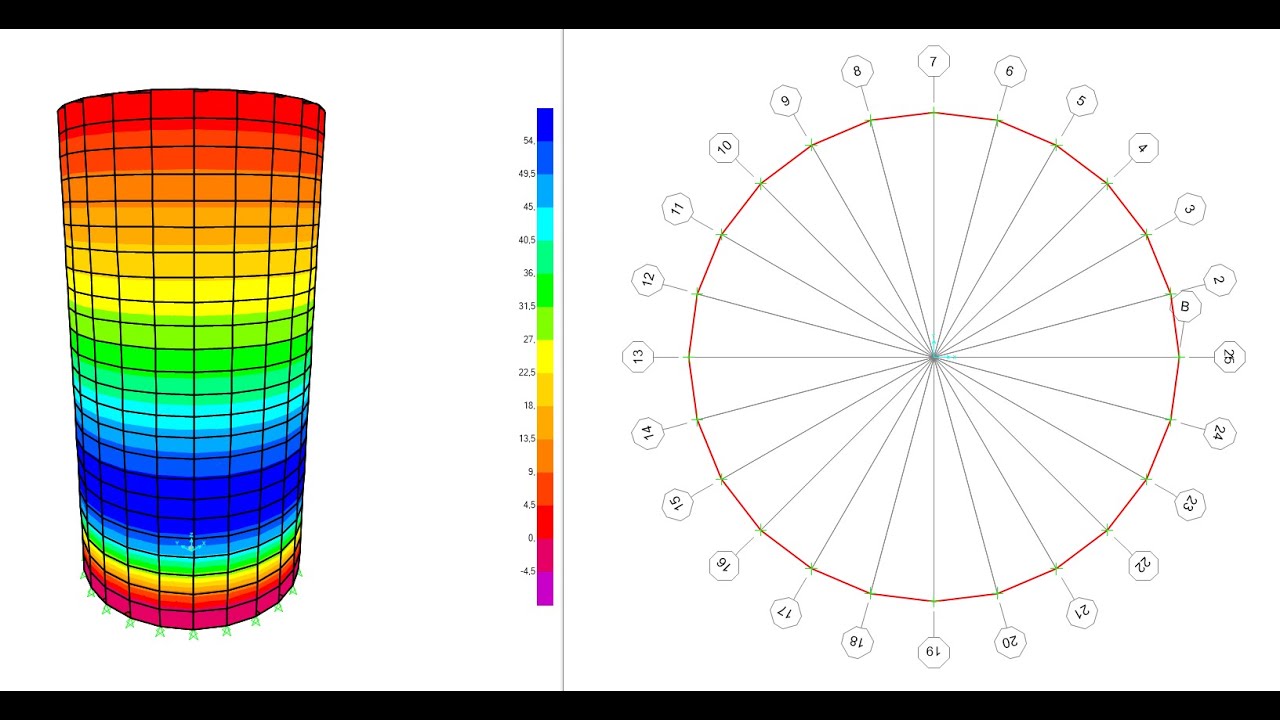The image size is (1280, 720).
Task: Click grid bubble number 9
Action: click(786, 101)
